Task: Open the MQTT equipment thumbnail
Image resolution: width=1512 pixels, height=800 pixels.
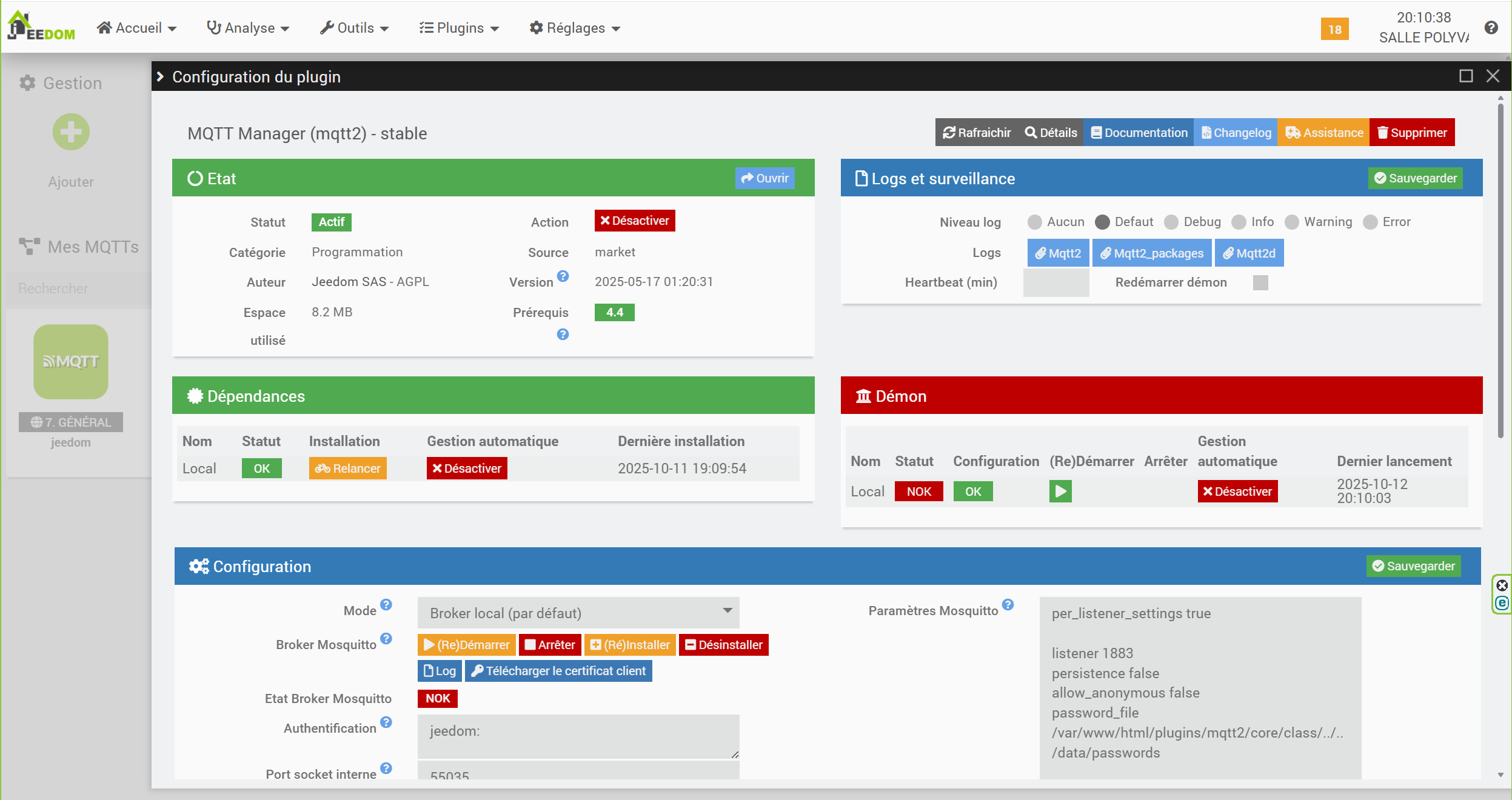Action: point(71,362)
